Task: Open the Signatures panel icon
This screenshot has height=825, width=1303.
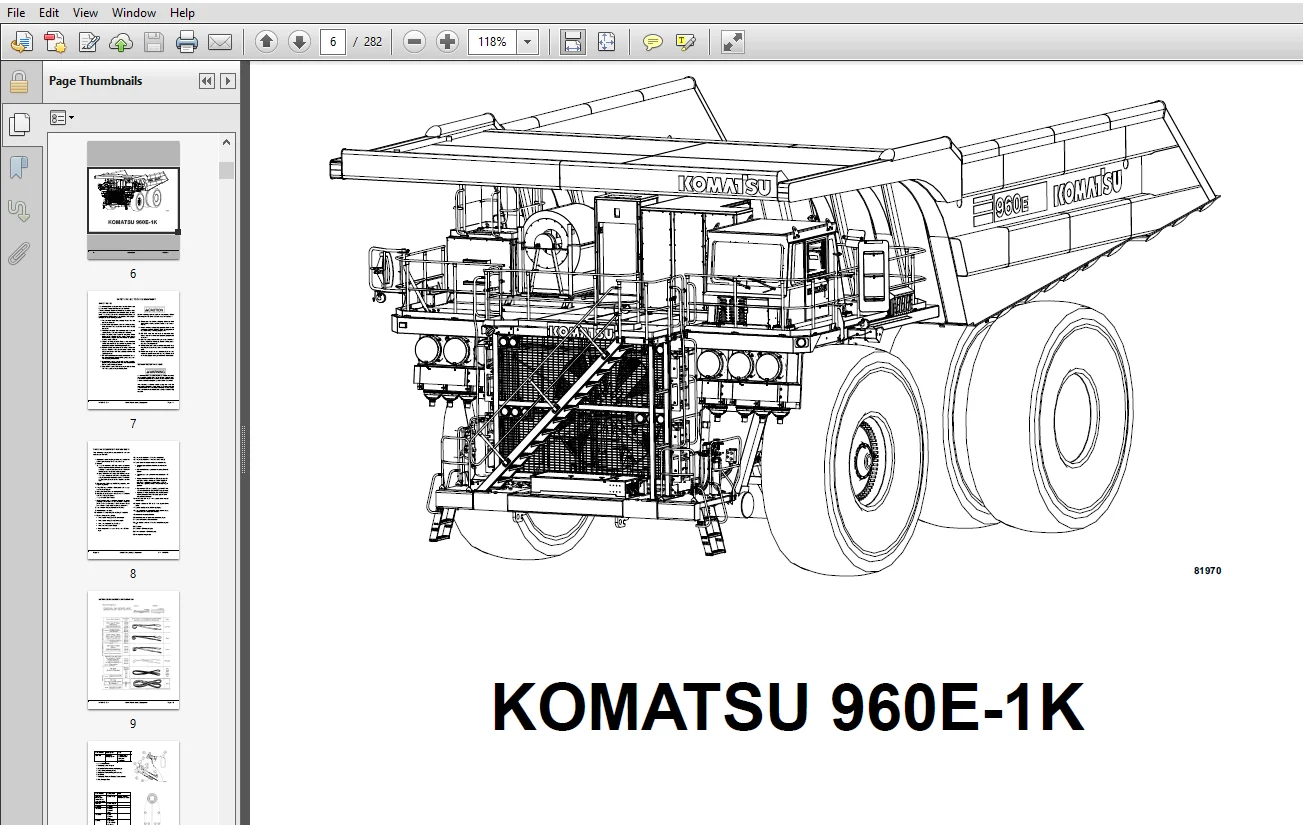Action: 18,210
